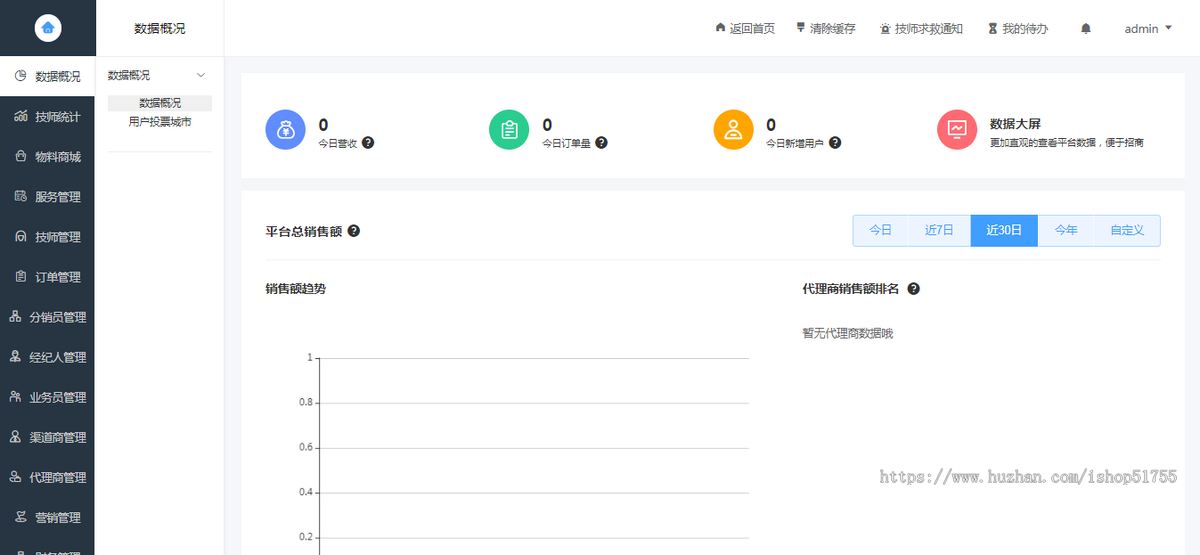Open 数据概况 submenu item
This screenshot has width=1200, height=555.
[160, 103]
